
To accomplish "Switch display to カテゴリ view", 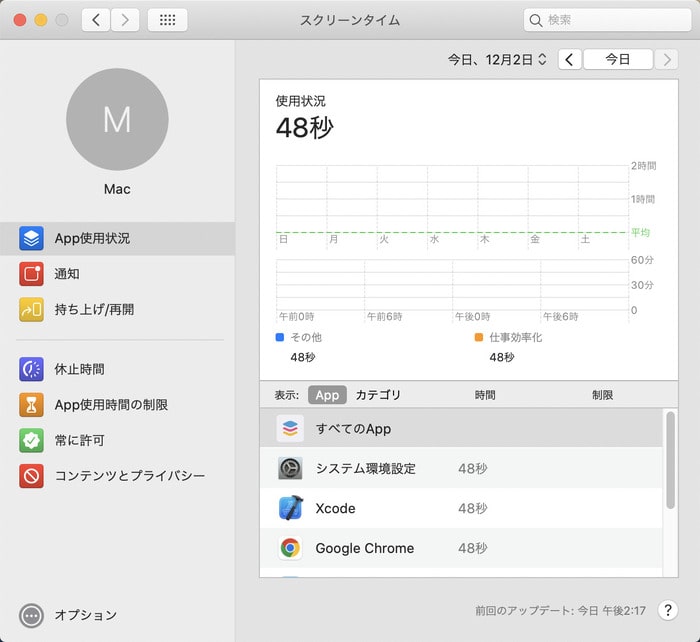I will pyautogui.click(x=378, y=395).
